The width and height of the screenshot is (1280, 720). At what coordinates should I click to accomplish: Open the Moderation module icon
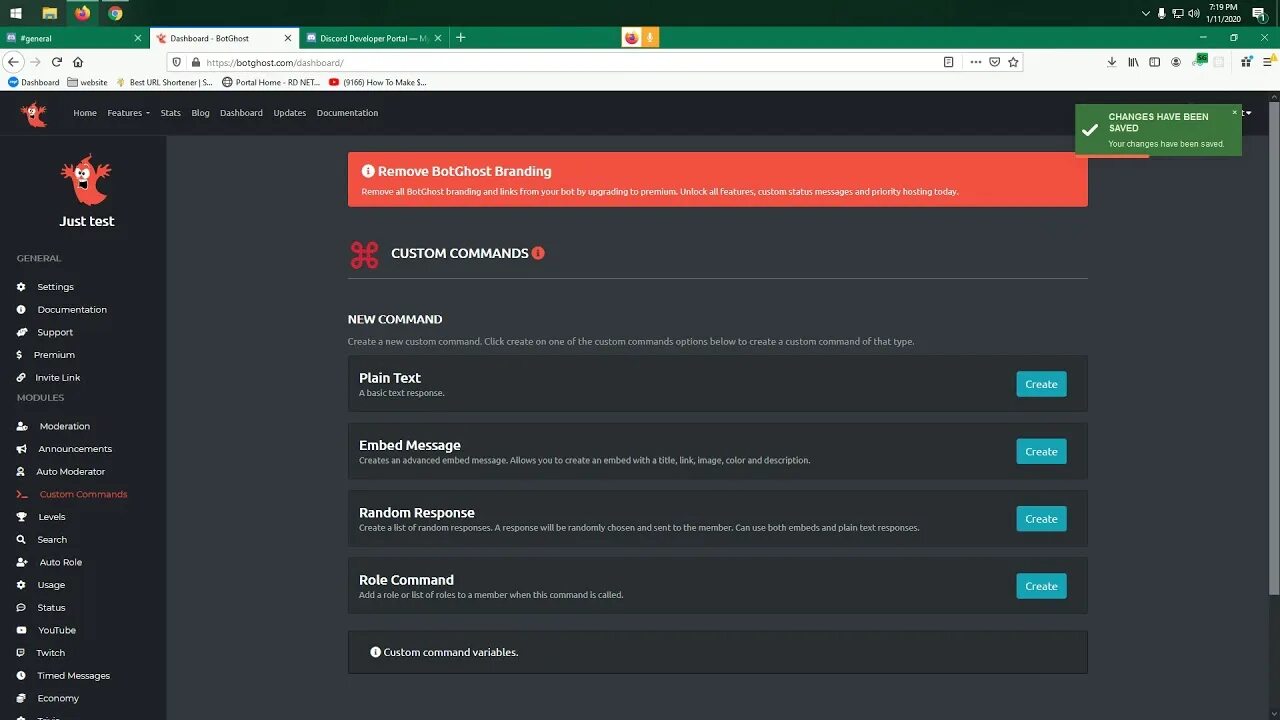click(22, 426)
